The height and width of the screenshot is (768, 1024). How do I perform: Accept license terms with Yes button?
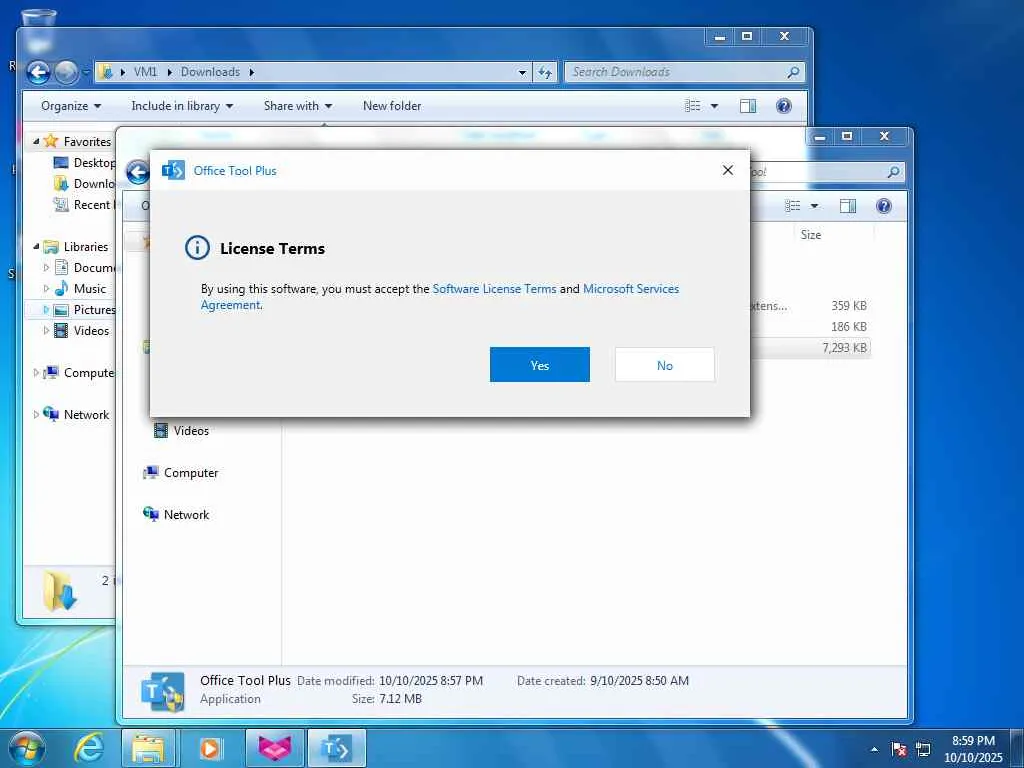pyautogui.click(x=539, y=364)
